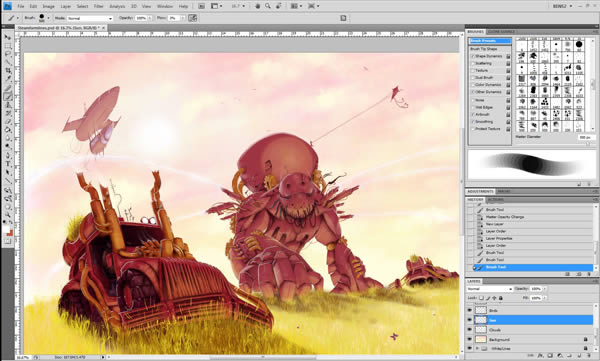Select the Brush tool in the toolbox
Image resolution: width=600 pixels, height=361 pixels.
[7, 96]
